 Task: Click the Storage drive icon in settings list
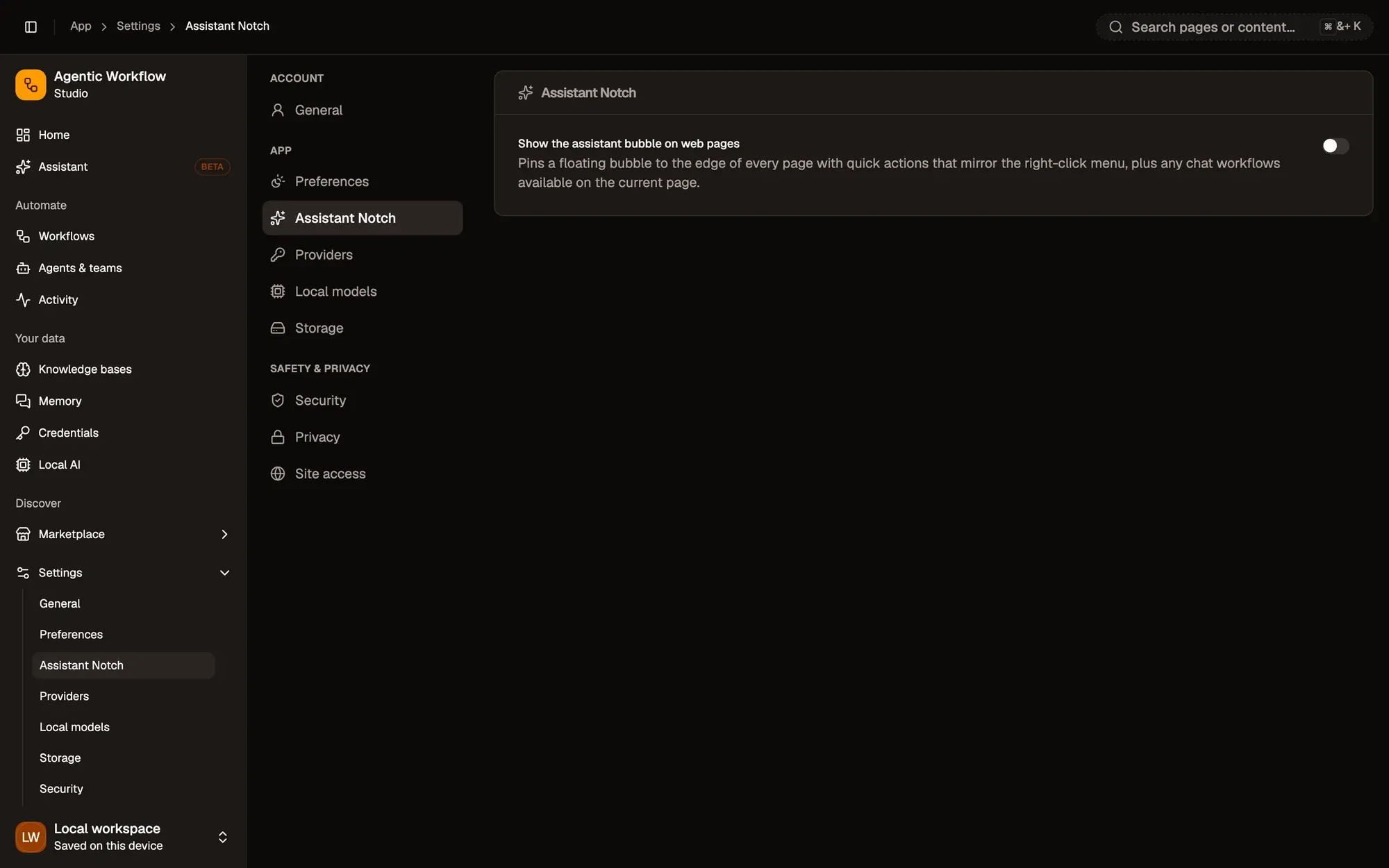[x=278, y=328]
